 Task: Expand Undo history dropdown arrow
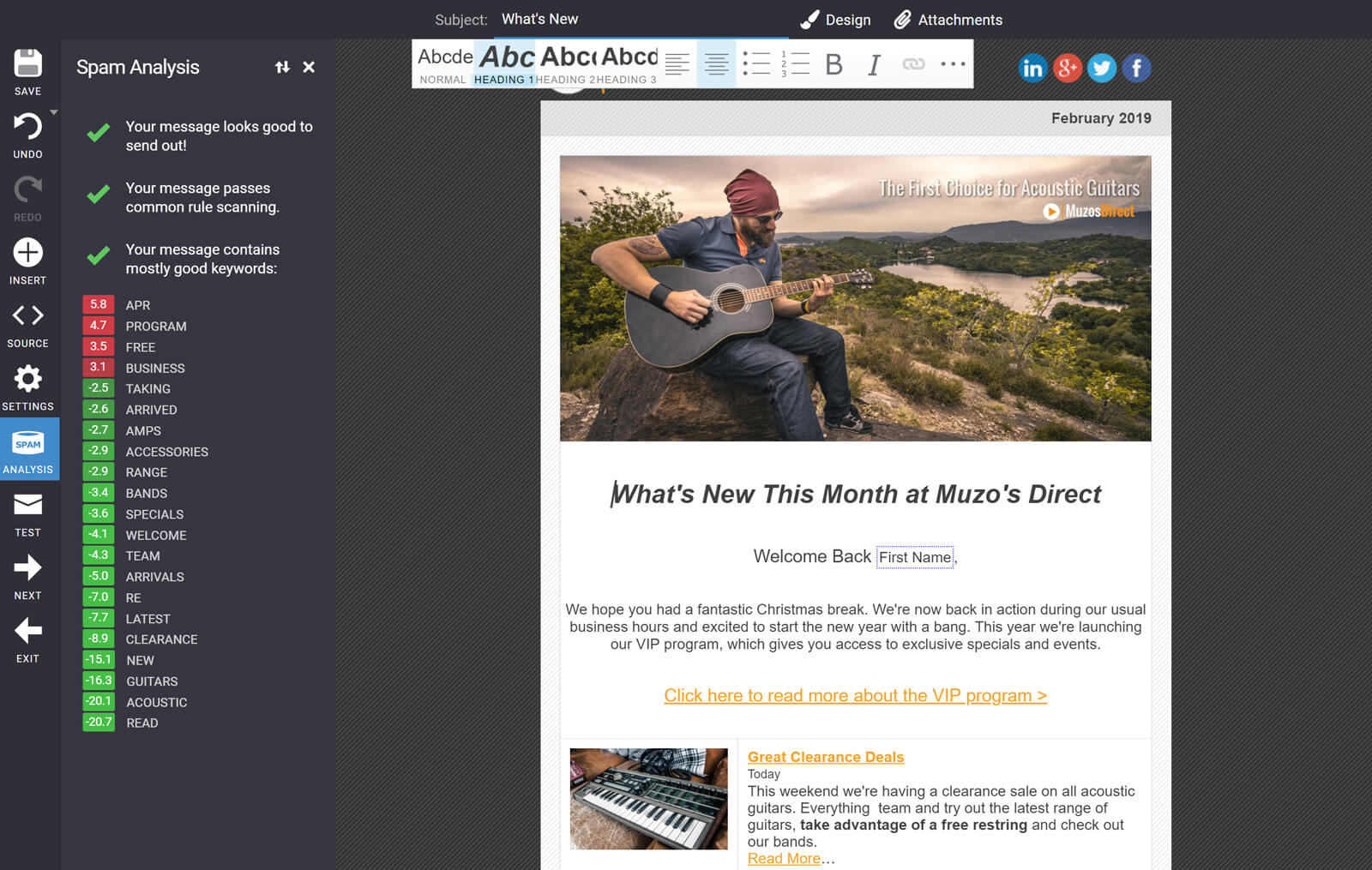point(54,112)
